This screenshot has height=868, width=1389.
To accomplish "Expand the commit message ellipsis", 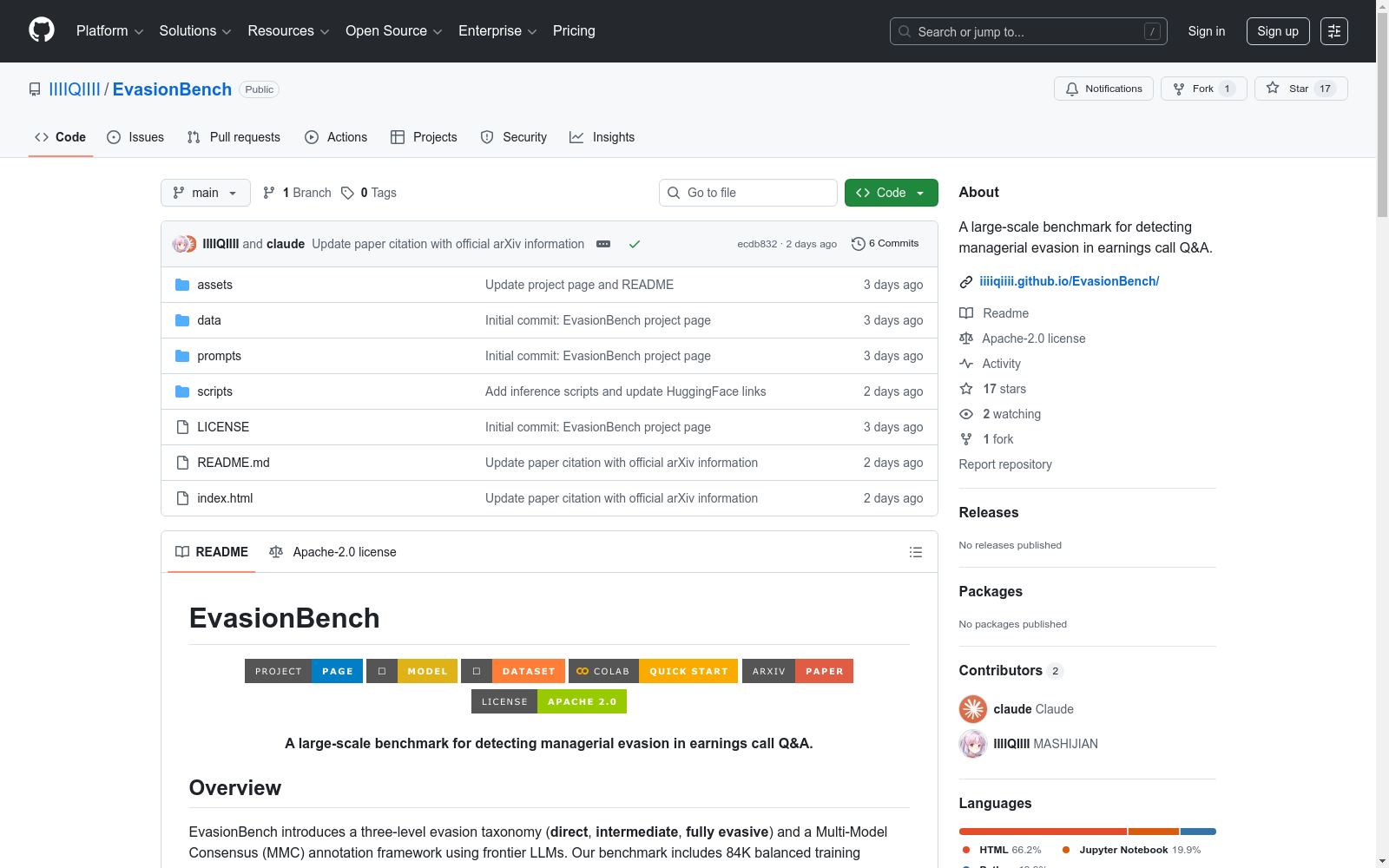I will 603,244.
